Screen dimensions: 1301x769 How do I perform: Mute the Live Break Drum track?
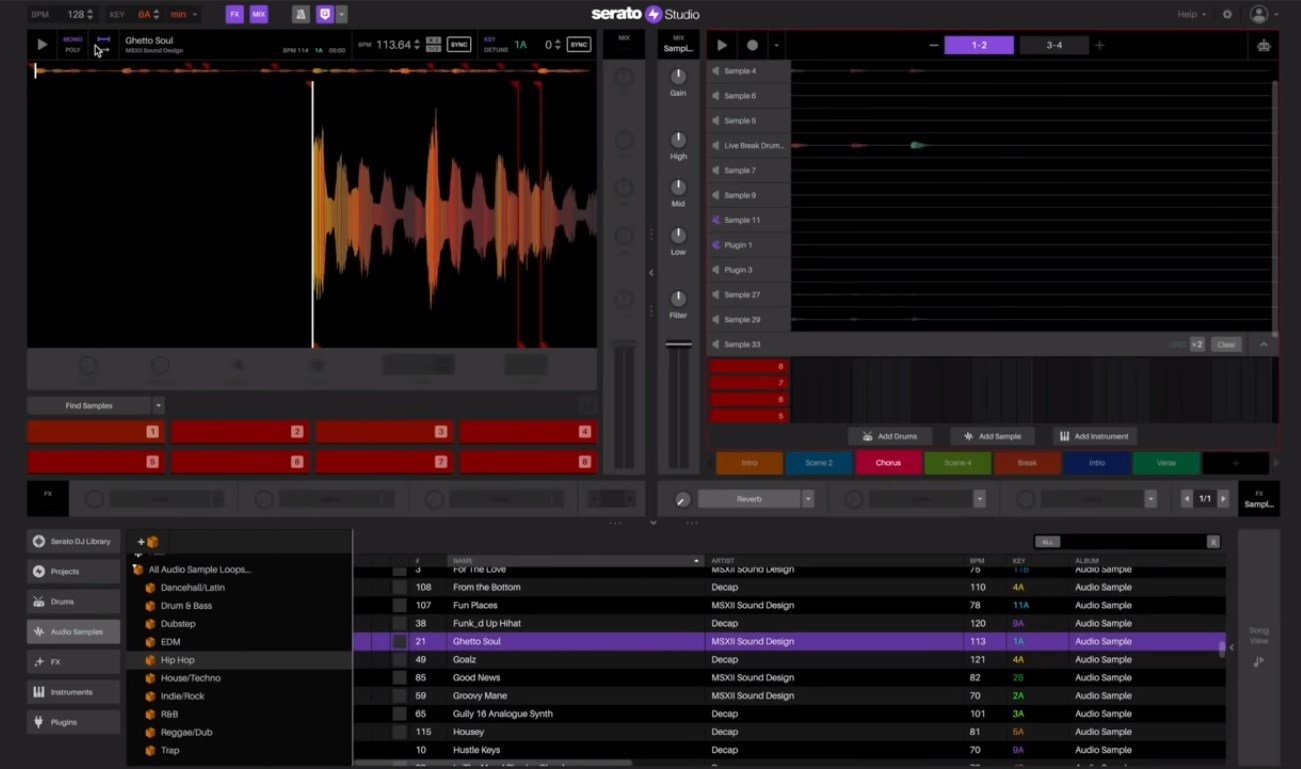716,146
